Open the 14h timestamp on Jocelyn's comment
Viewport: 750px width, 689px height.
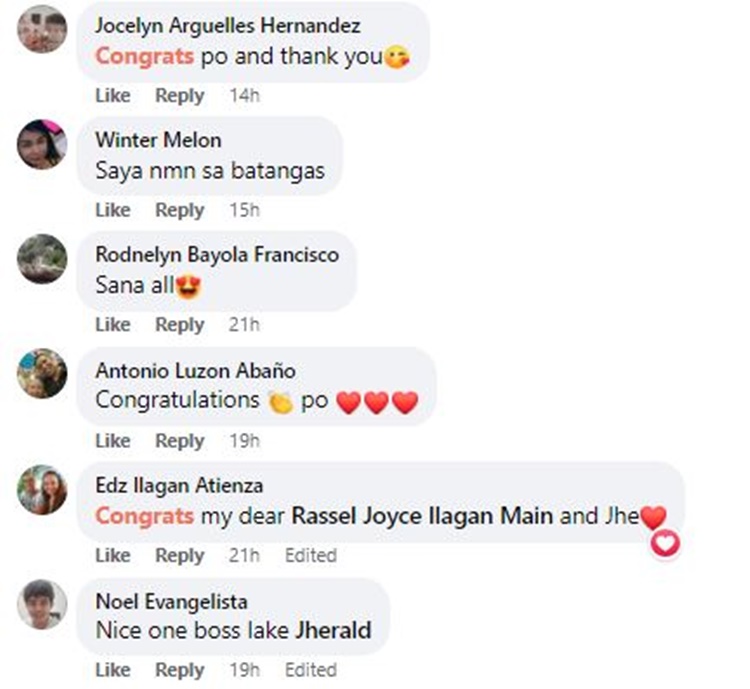[244, 95]
